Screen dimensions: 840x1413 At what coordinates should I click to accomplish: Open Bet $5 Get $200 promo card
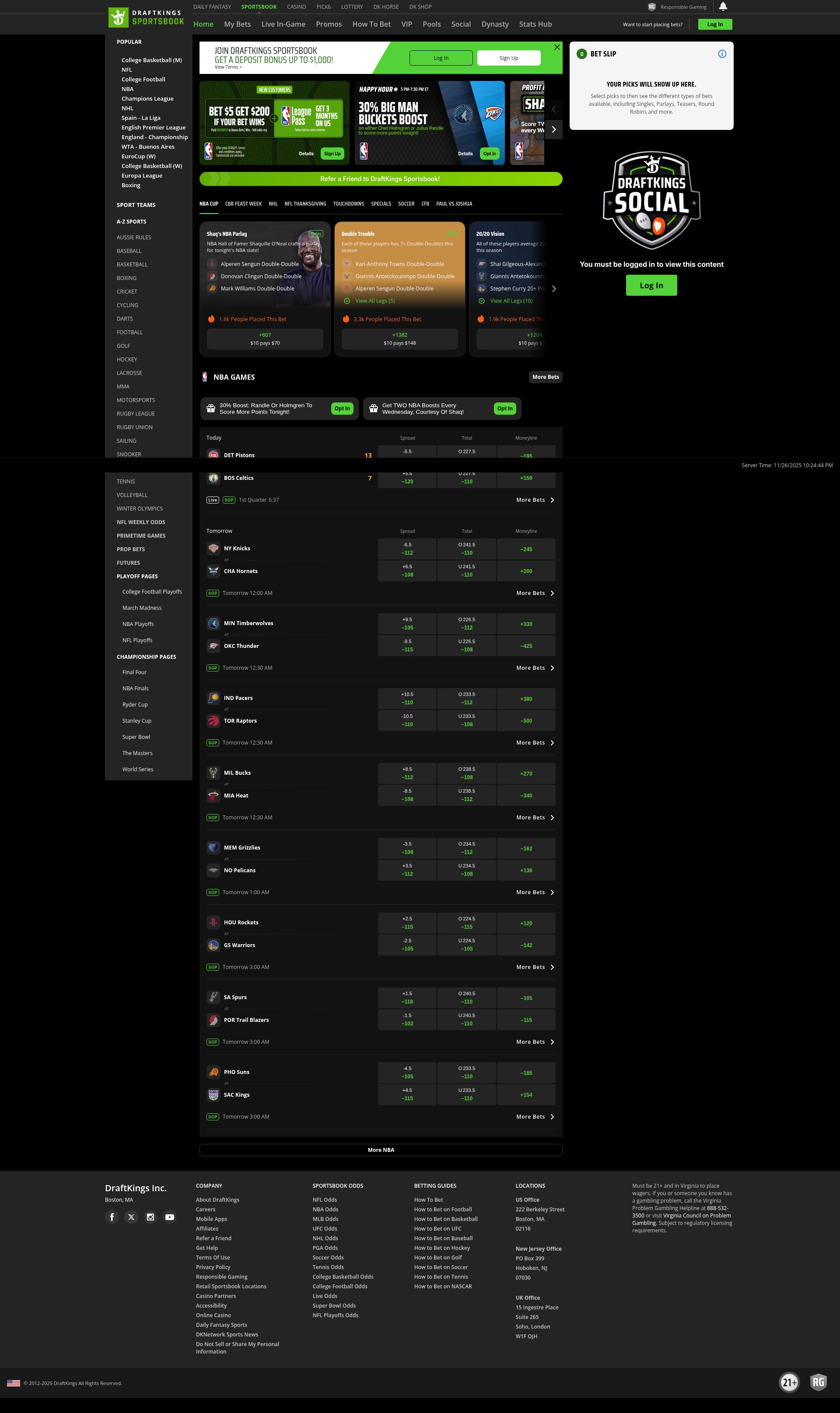[274, 123]
